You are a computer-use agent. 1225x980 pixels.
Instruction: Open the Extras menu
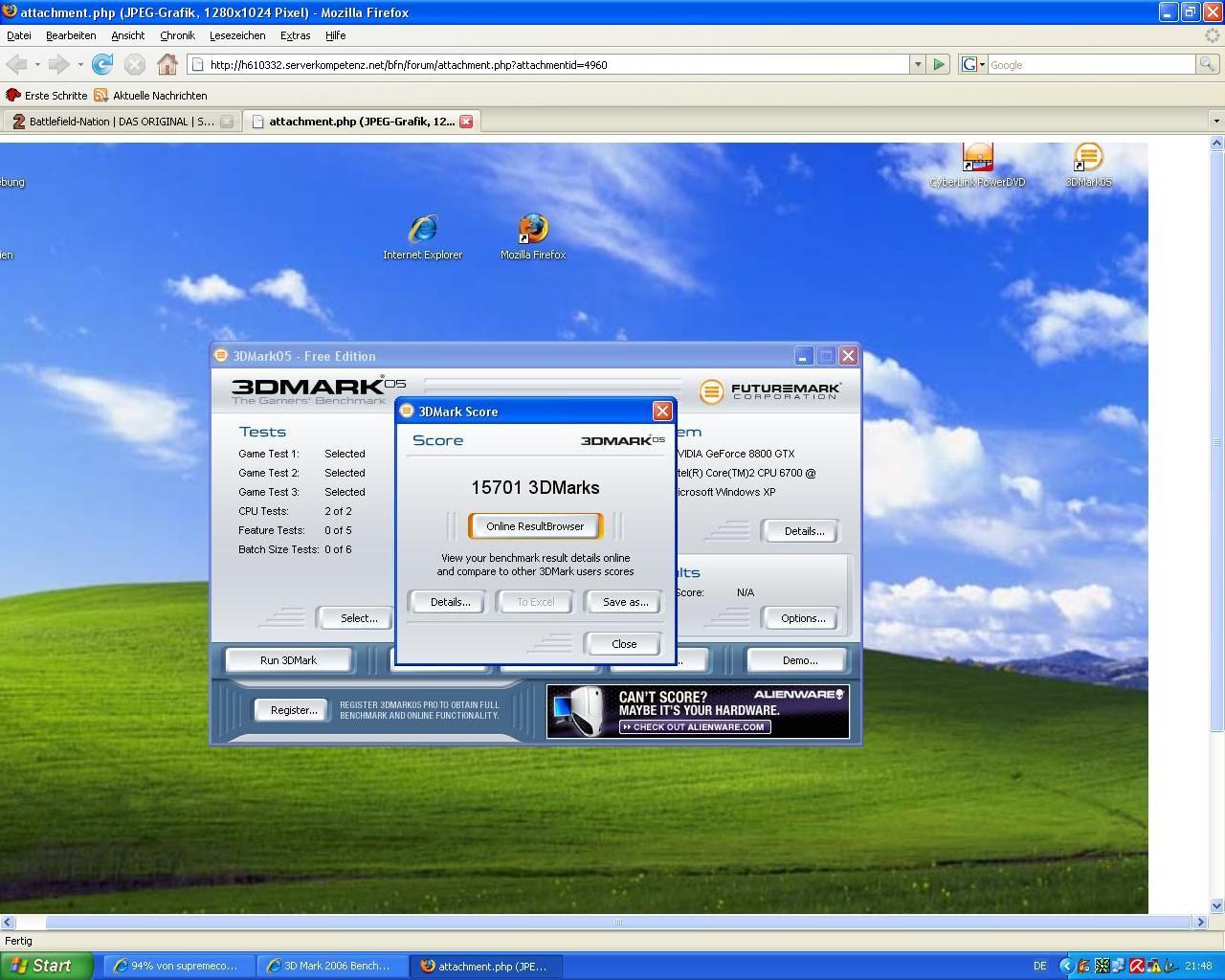295,35
